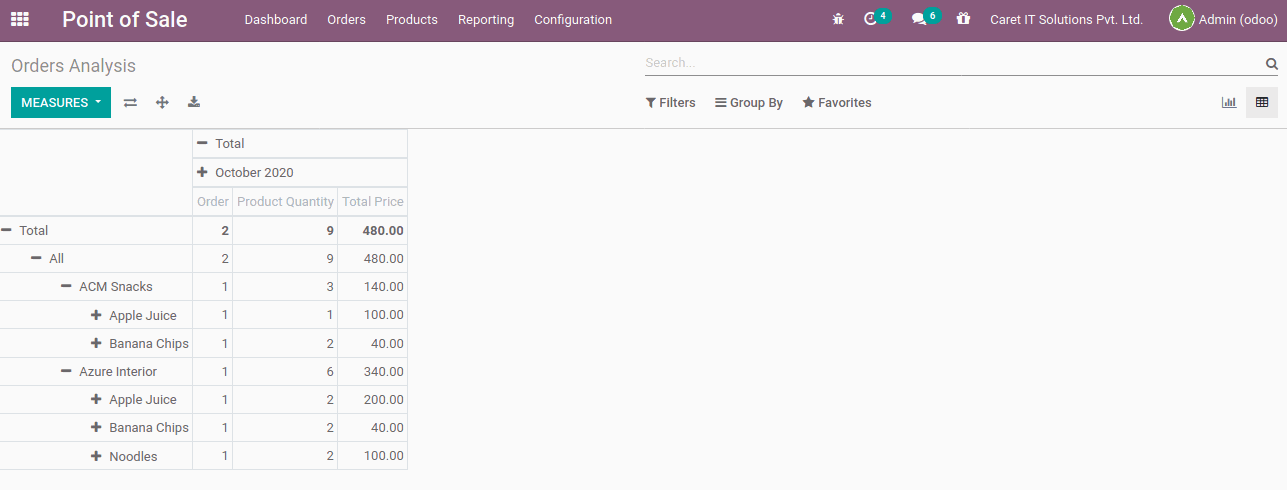Download the pivot table as xlsx

pos(194,102)
